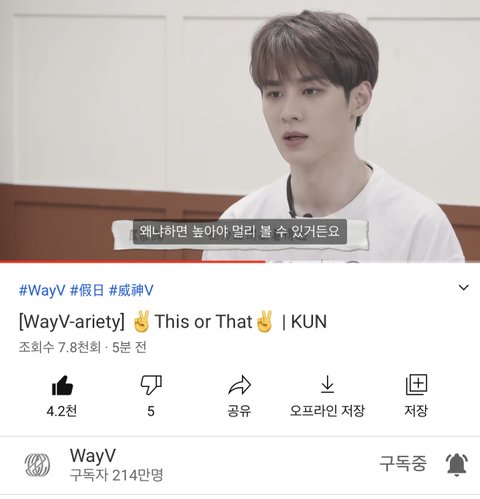This screenshot has height=499, width=480.
Task: Toggle the 구독중 subscribed button
Action: click(x=403, y=463)
